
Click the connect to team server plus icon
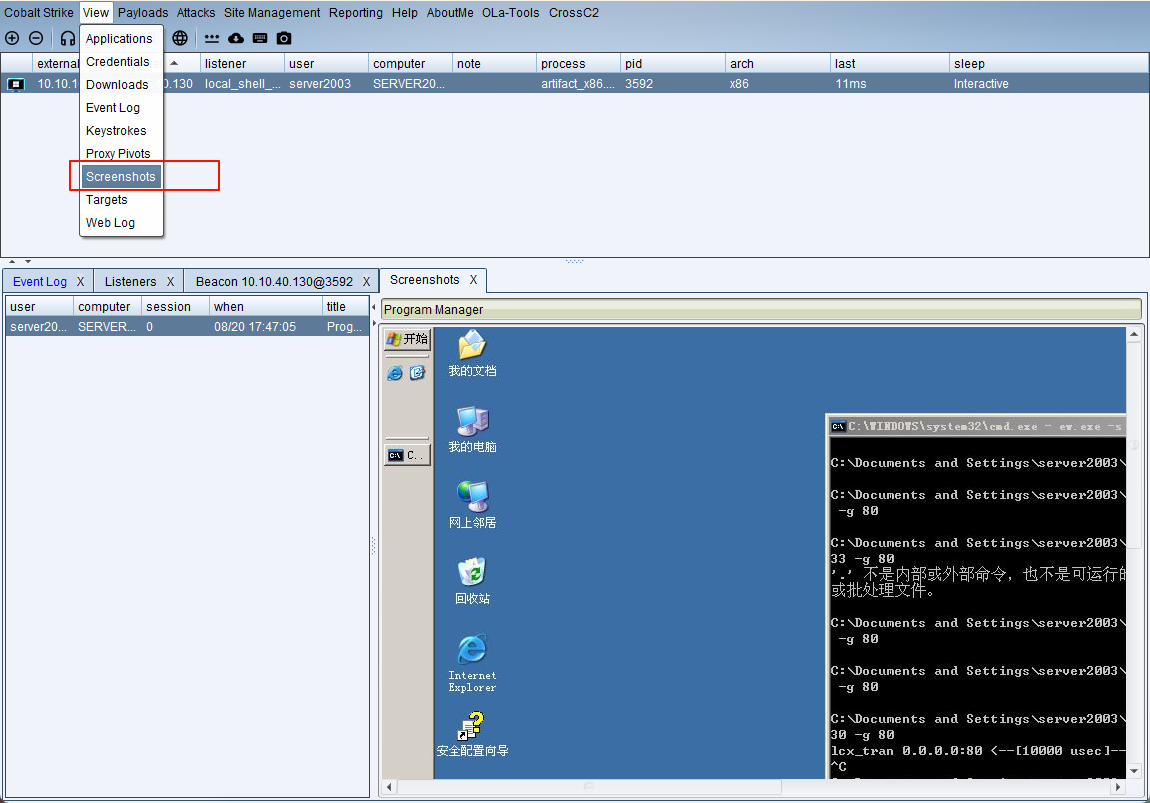click(12, 38)
